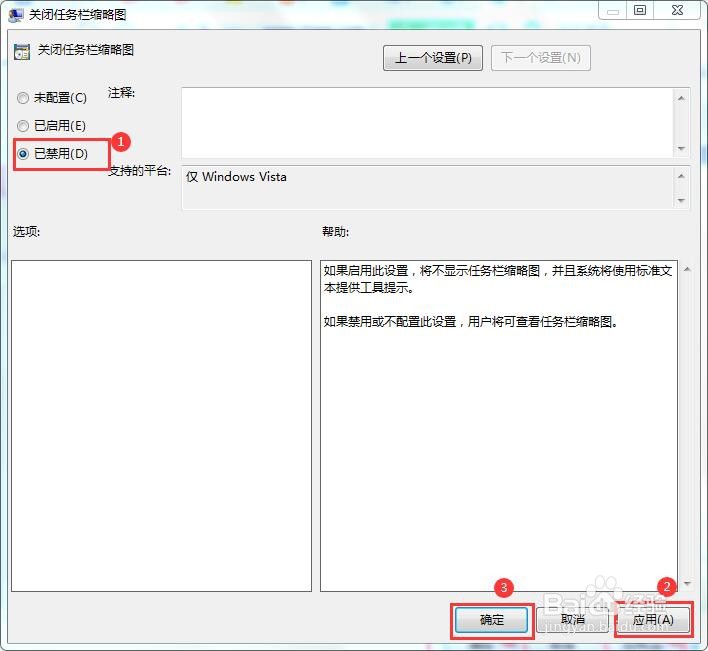Click the 取消 button
The height and width of the screenshot is (651, 708).
(x=572, y=620)
